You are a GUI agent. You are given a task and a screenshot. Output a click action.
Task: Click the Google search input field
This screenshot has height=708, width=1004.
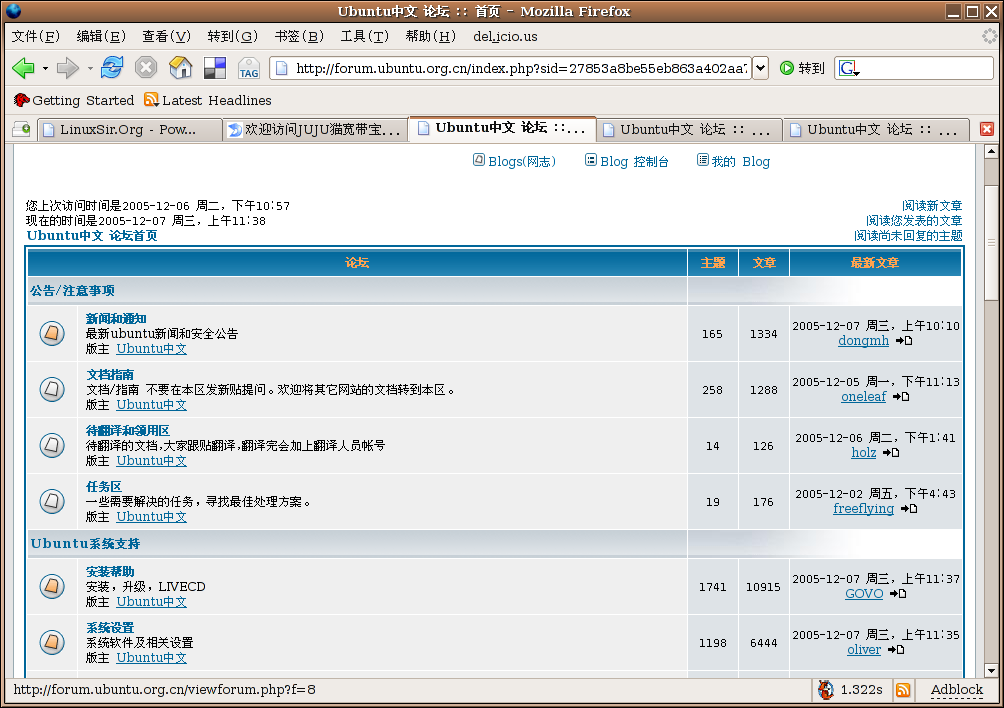click(x=927, y=68)
